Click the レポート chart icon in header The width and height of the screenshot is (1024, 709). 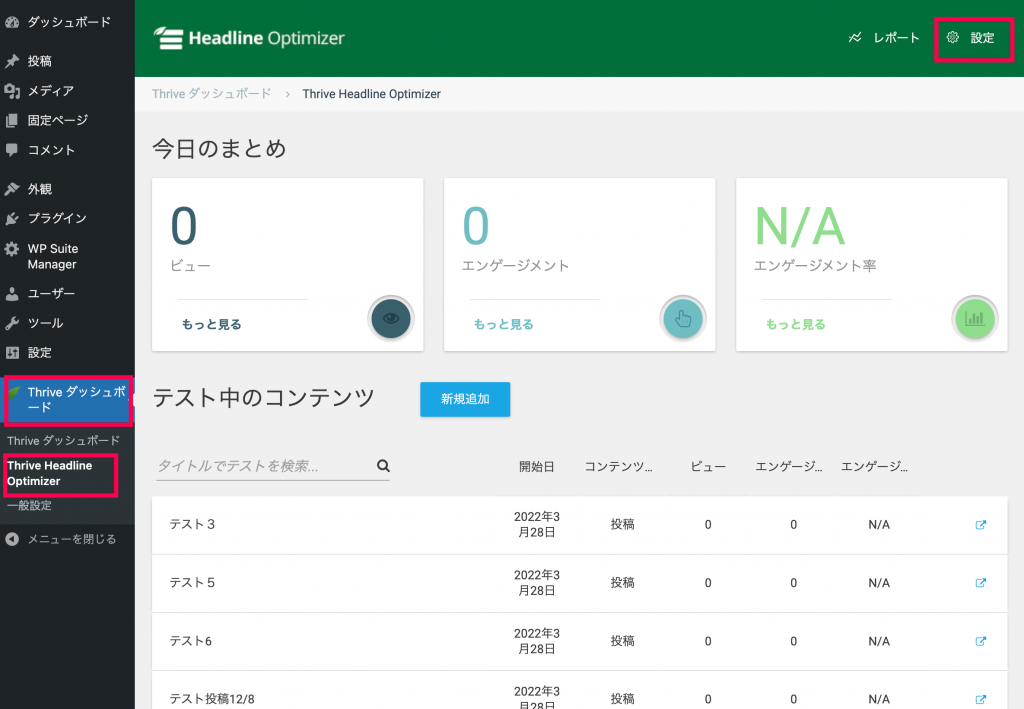point(855,37)
